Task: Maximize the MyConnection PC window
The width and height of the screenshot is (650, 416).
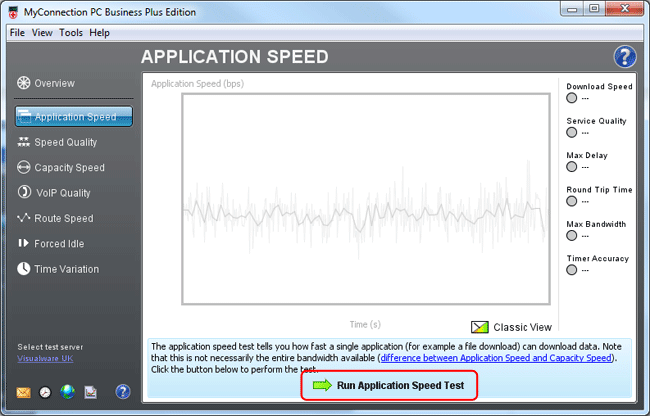Action: (x=594, y=9)
